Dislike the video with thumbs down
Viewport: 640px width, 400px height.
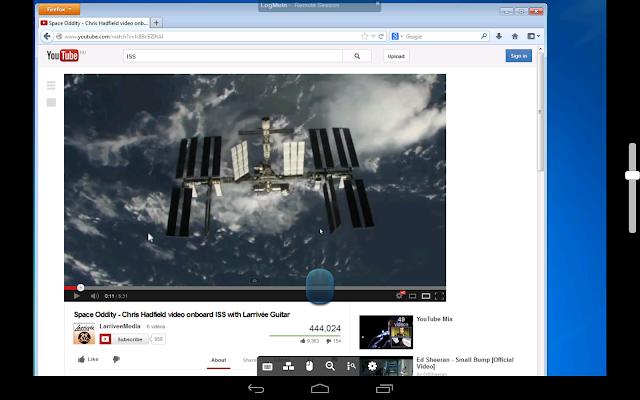click(x=116, y=359)
